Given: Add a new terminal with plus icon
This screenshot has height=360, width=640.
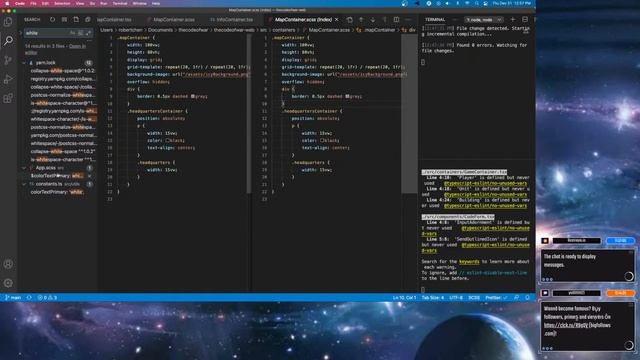Looking at the screenshot, I should 513,20.
